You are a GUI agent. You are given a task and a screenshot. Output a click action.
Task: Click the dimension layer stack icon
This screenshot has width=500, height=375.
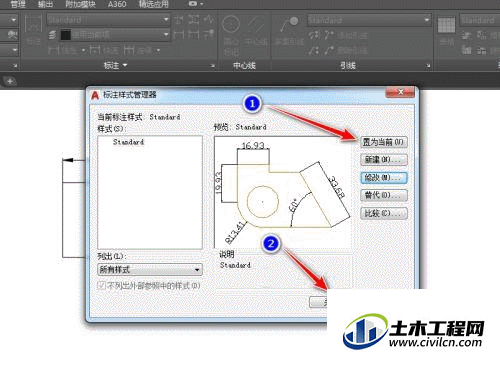tap(52, 35)
